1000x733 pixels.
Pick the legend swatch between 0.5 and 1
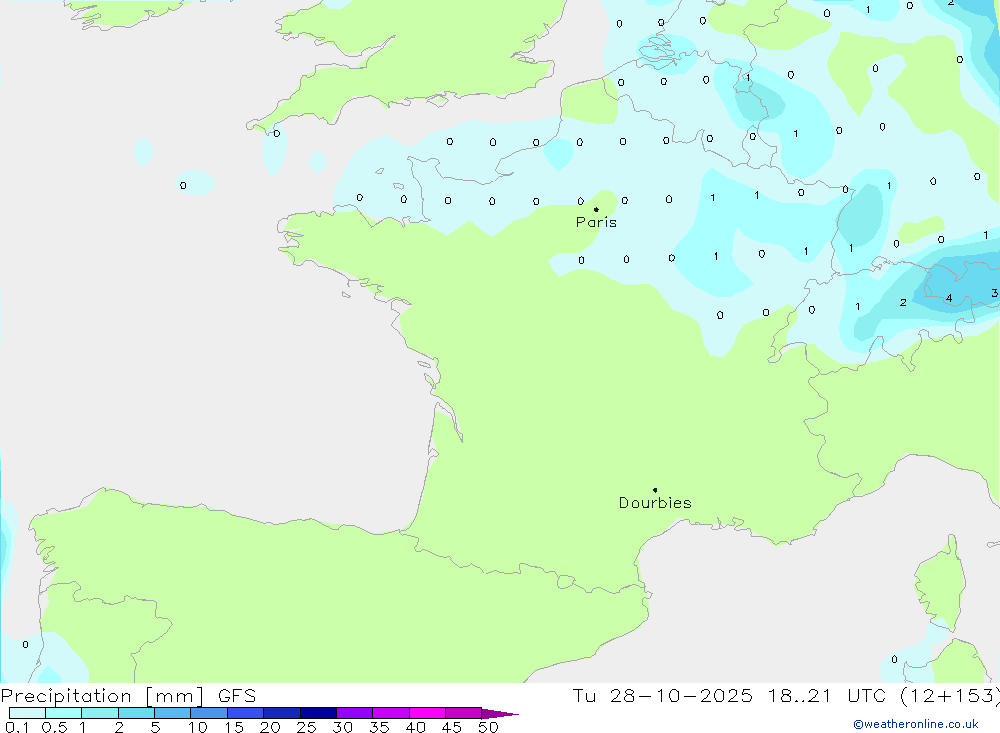point(64,713)
